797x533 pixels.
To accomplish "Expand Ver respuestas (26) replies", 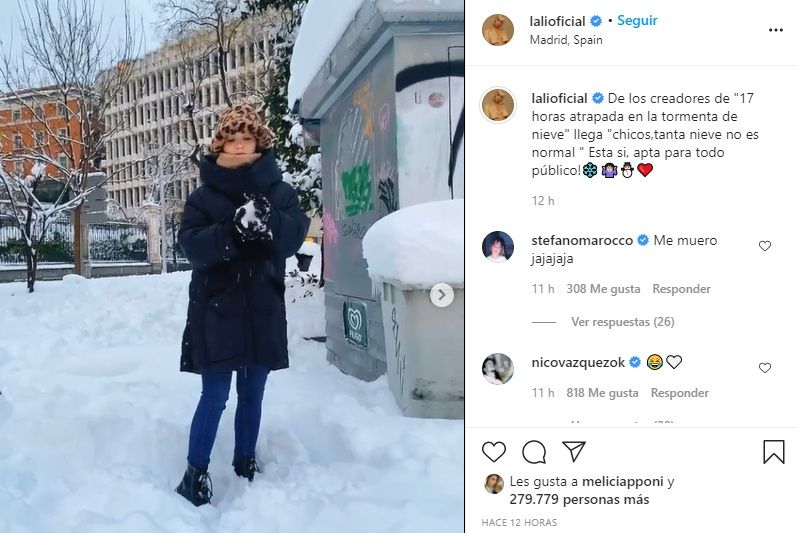I will 623,322.
